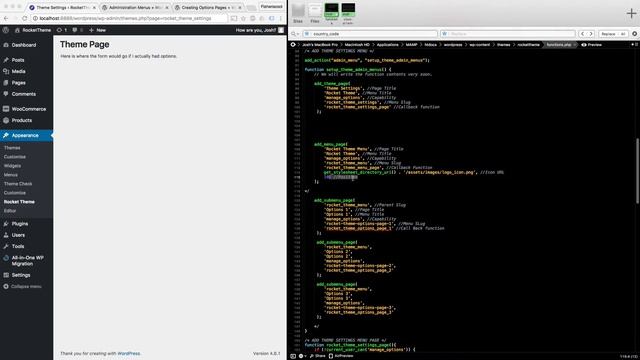Switch to Administration Menus browser tab

[135, 8]
